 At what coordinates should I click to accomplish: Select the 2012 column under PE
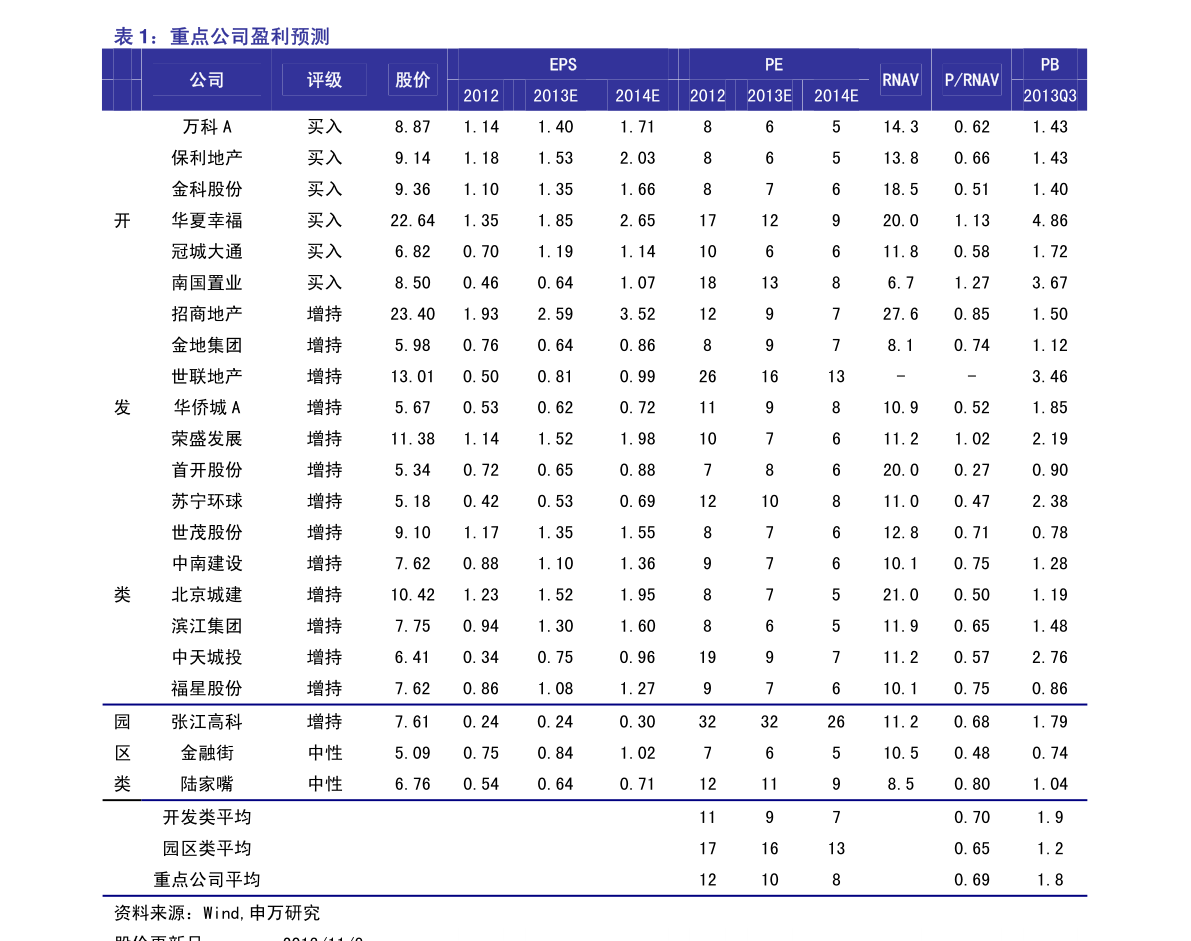click(x=707, y=96)
